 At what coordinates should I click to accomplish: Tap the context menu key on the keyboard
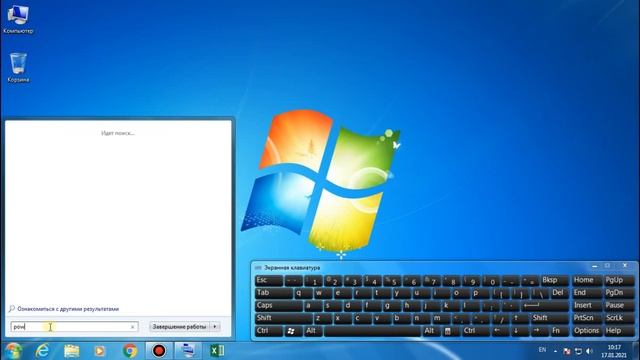click(448, 331)
